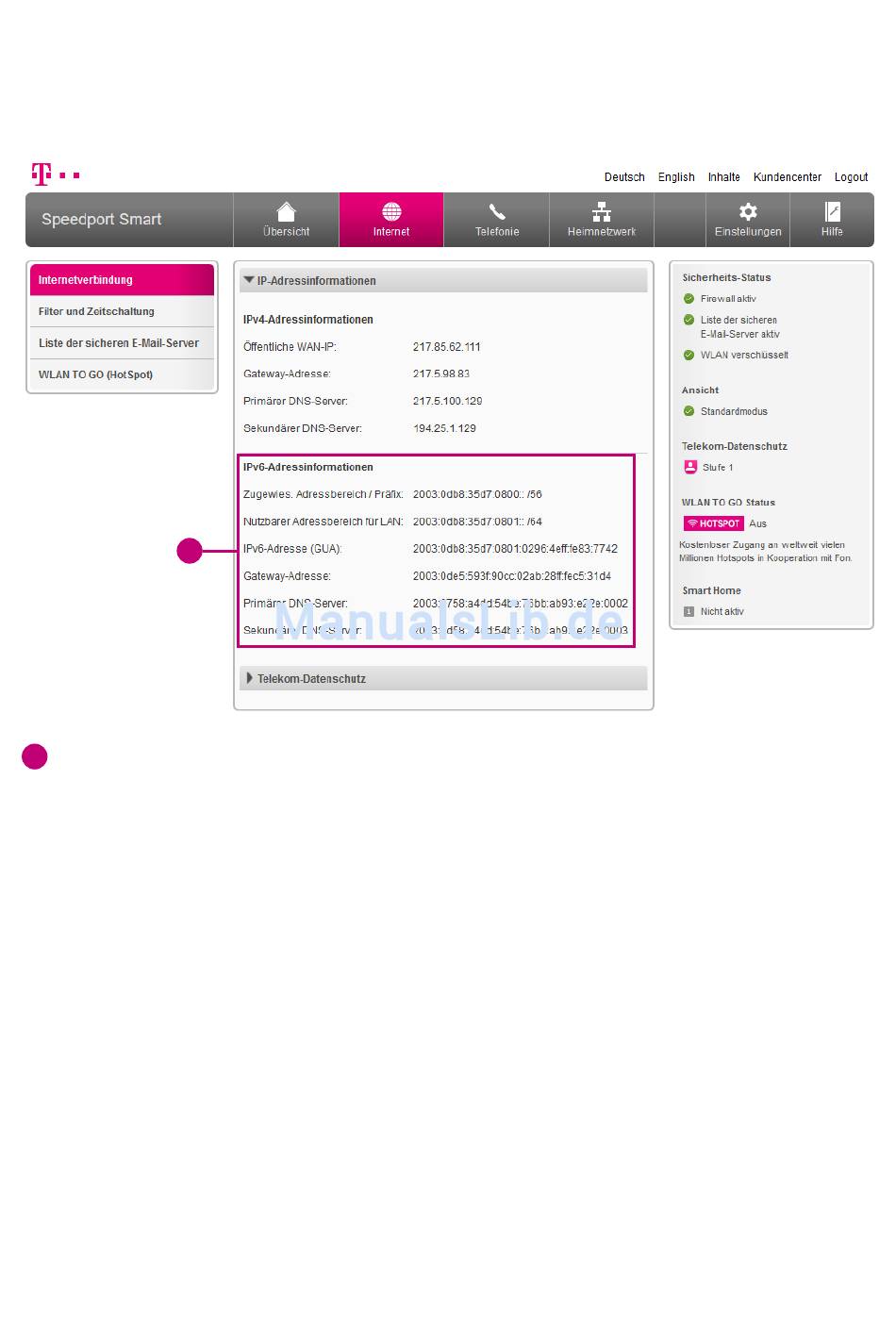Image resolution: width=896 pixels, height=1344 pixels.
Task: Click Telekom-Datenschutz Stufe 1 icon
Action: pyautogui.click(x=690, y=467)
